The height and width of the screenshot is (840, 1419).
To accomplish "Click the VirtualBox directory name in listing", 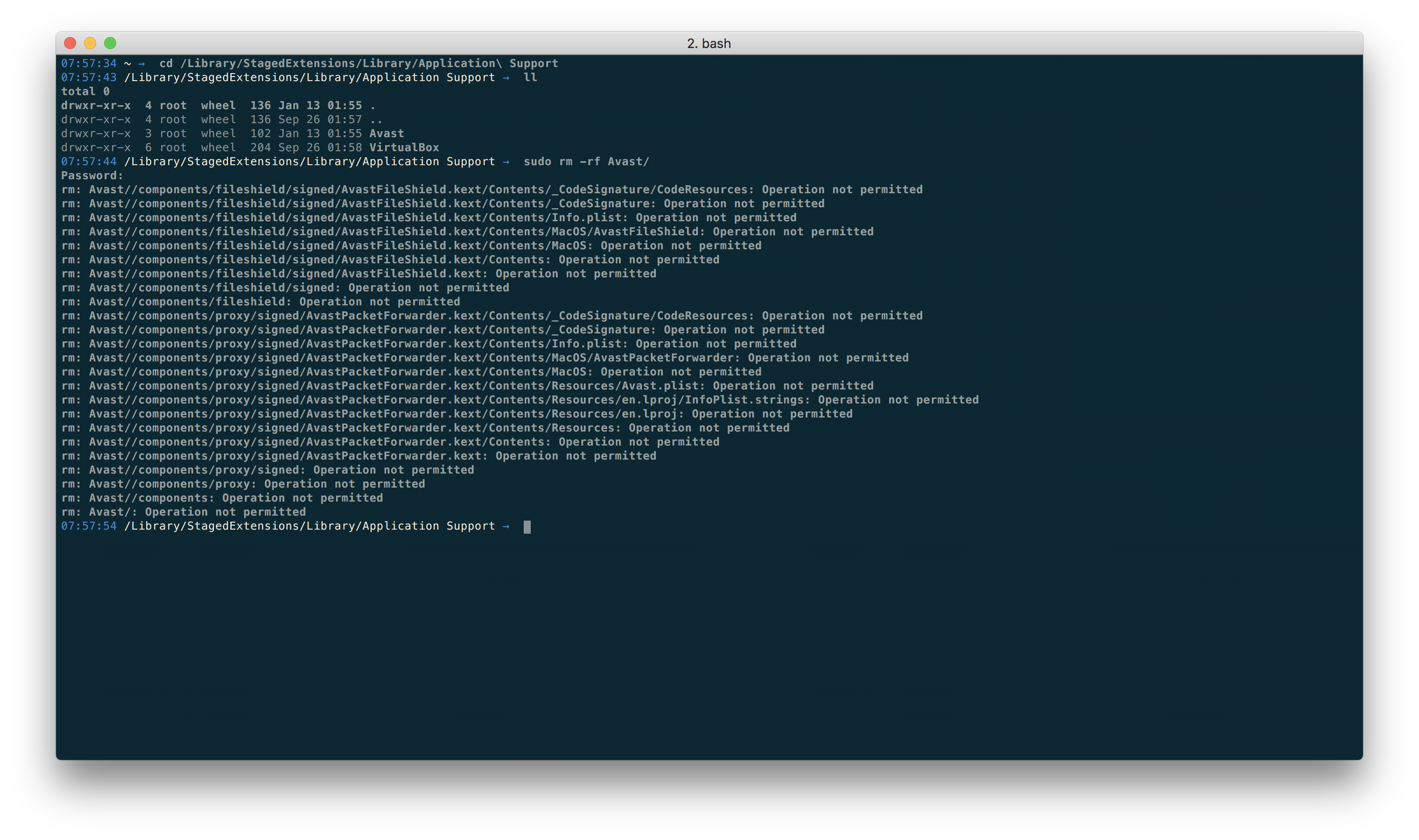I will 404,148.
